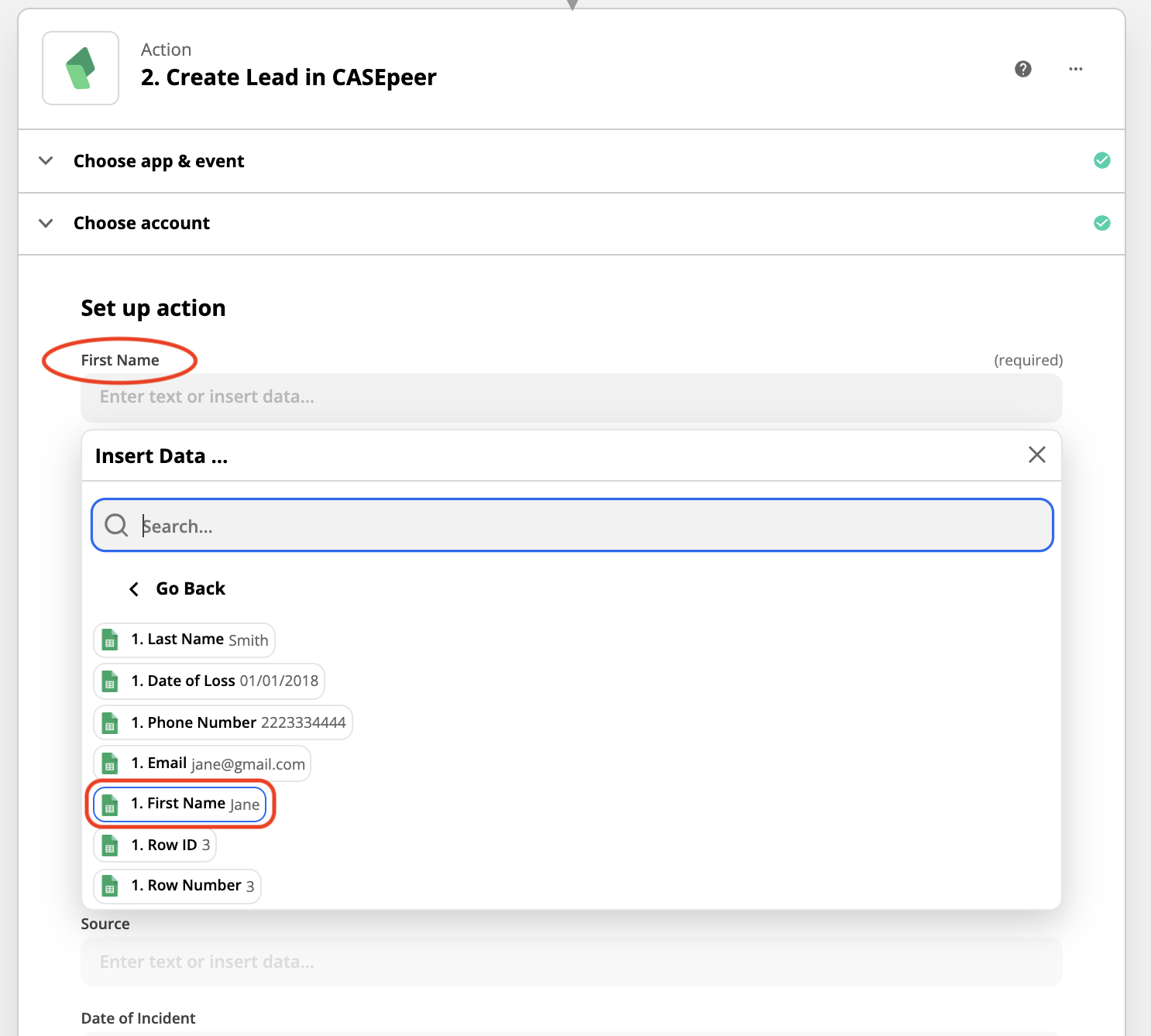
Task: Click the Google Sheets icon beside First Name Jane
Action: 110,805
